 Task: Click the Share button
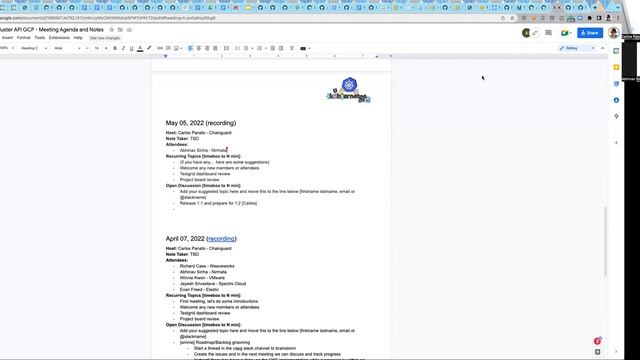[590, 33]
